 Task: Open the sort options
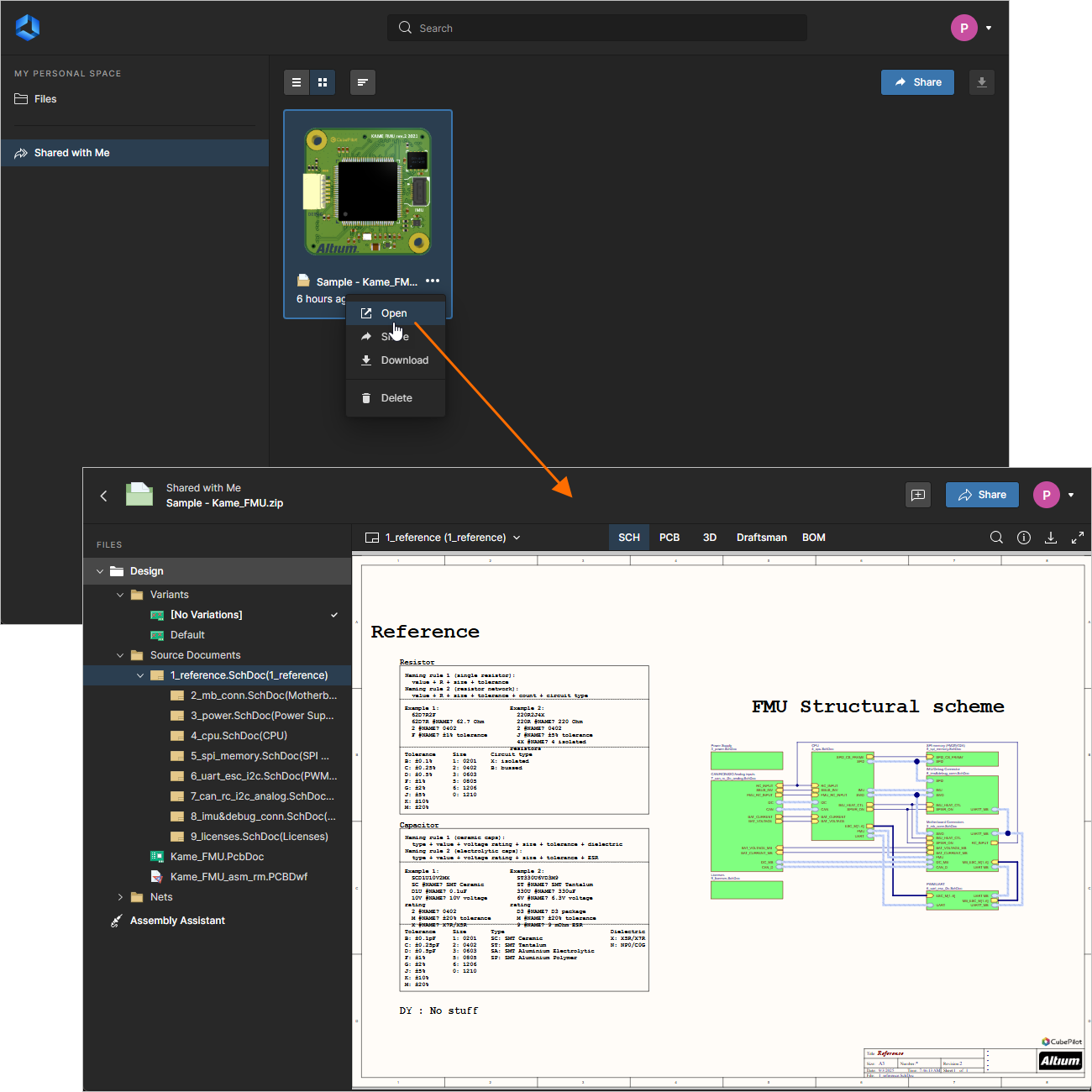363,81
